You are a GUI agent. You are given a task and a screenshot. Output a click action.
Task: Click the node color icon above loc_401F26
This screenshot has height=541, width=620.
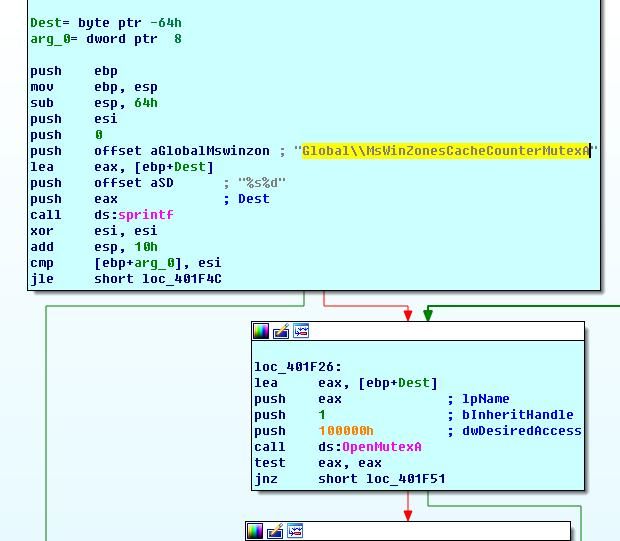pyautogui.click(x=261, y=331)
